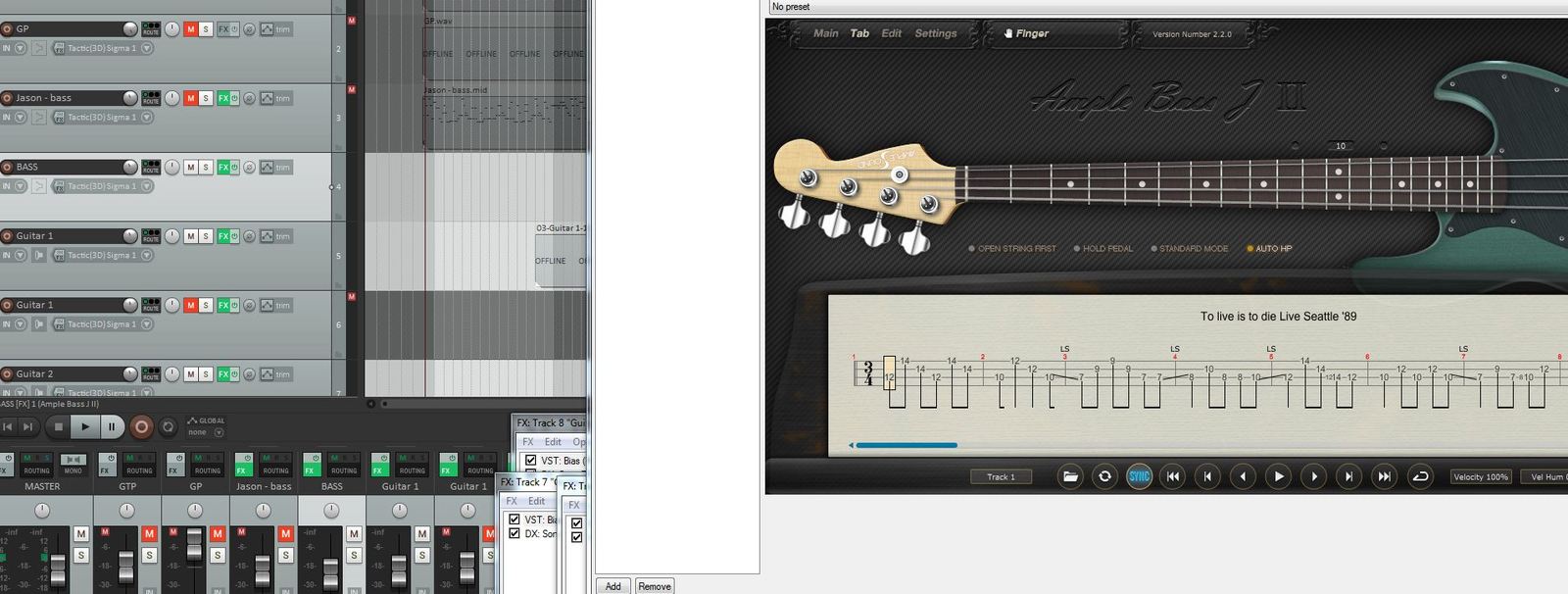
Task: Start playback in REAPER transport
Action: point(85,426)
